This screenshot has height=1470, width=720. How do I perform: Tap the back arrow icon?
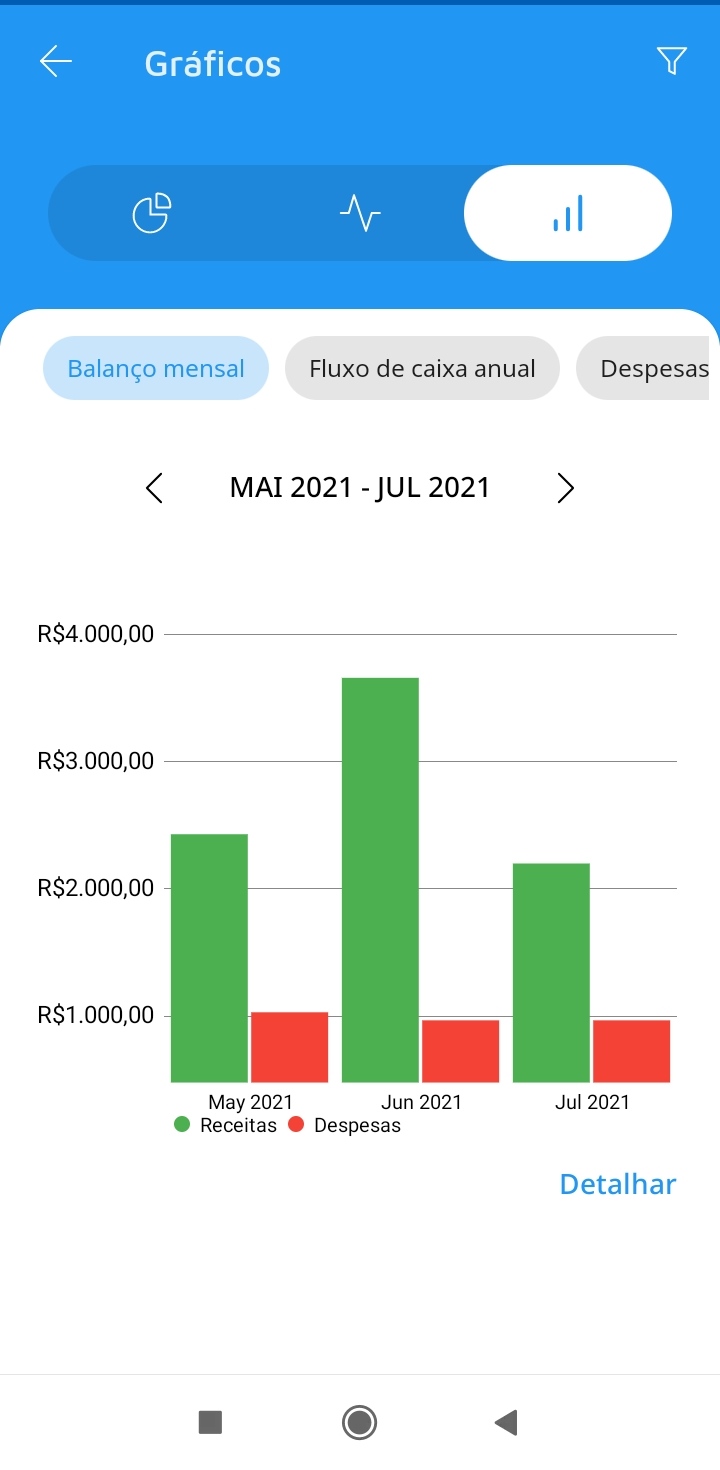click(56, 62)
